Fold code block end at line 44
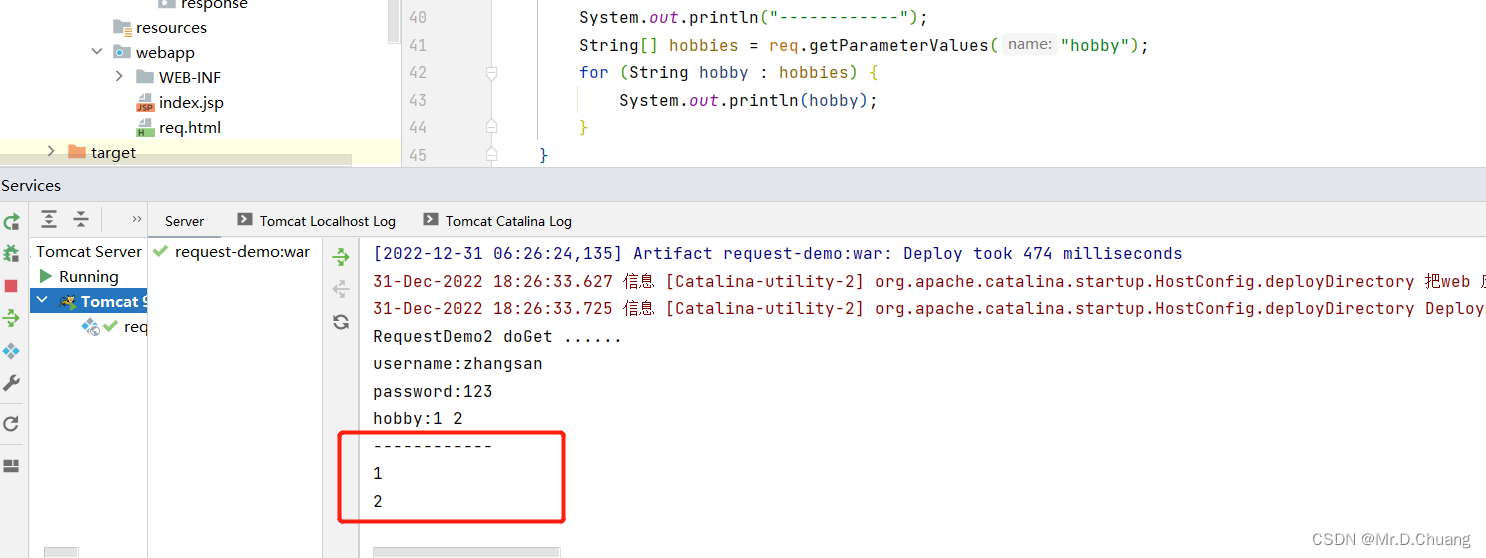Image resolution: width=1486 pixels, height=558 pixels. (491, 126)
